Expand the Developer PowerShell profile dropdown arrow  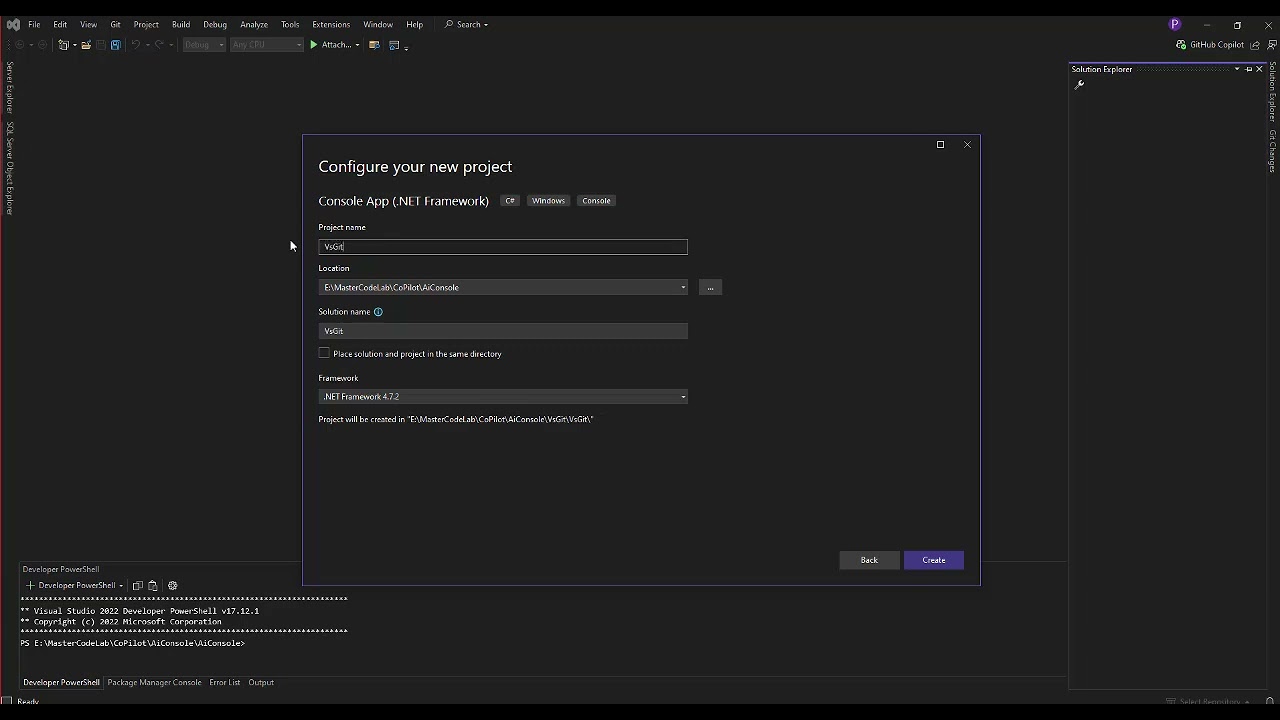[x=121, y=586]
